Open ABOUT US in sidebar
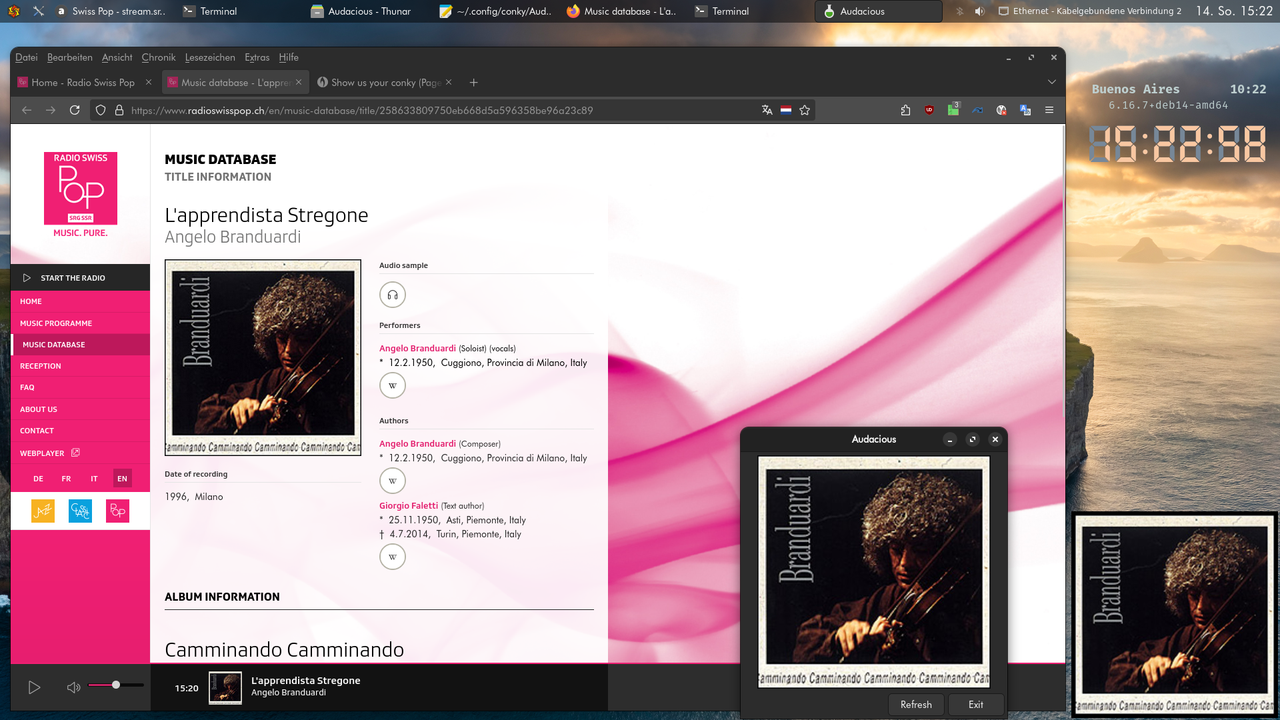This screenshot has width=1280, height=720. [x=80, y=409]
